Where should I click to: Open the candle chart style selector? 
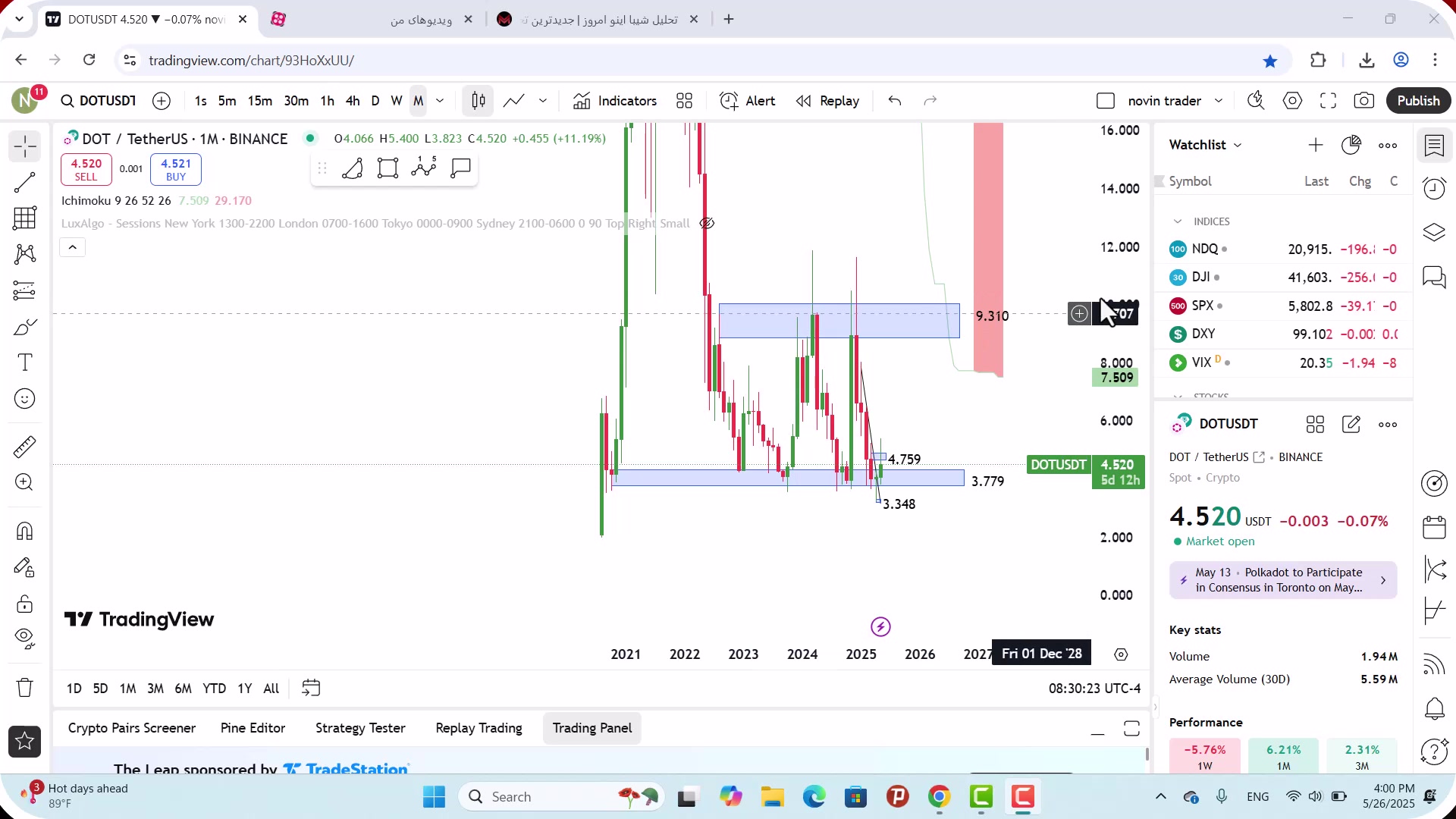(x=479, y=101)
